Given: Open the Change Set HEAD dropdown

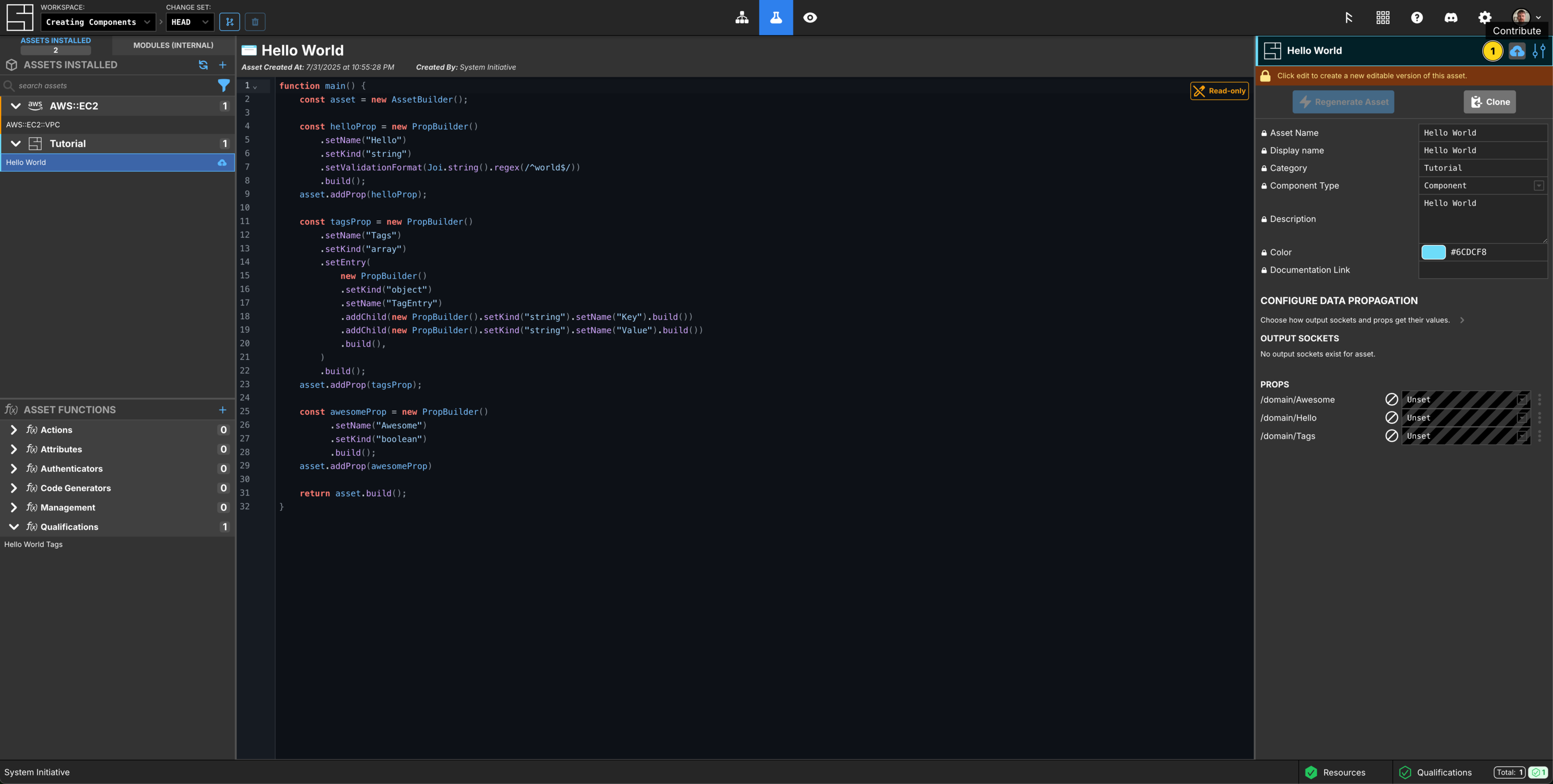Looking at the screenshot, I should 190,22.
